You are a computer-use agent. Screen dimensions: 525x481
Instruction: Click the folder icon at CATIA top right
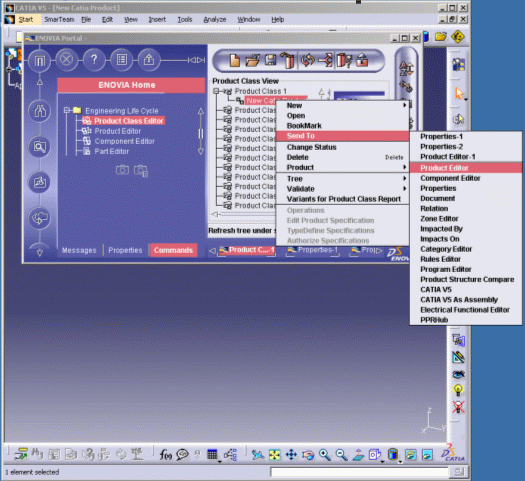point(441,36)
